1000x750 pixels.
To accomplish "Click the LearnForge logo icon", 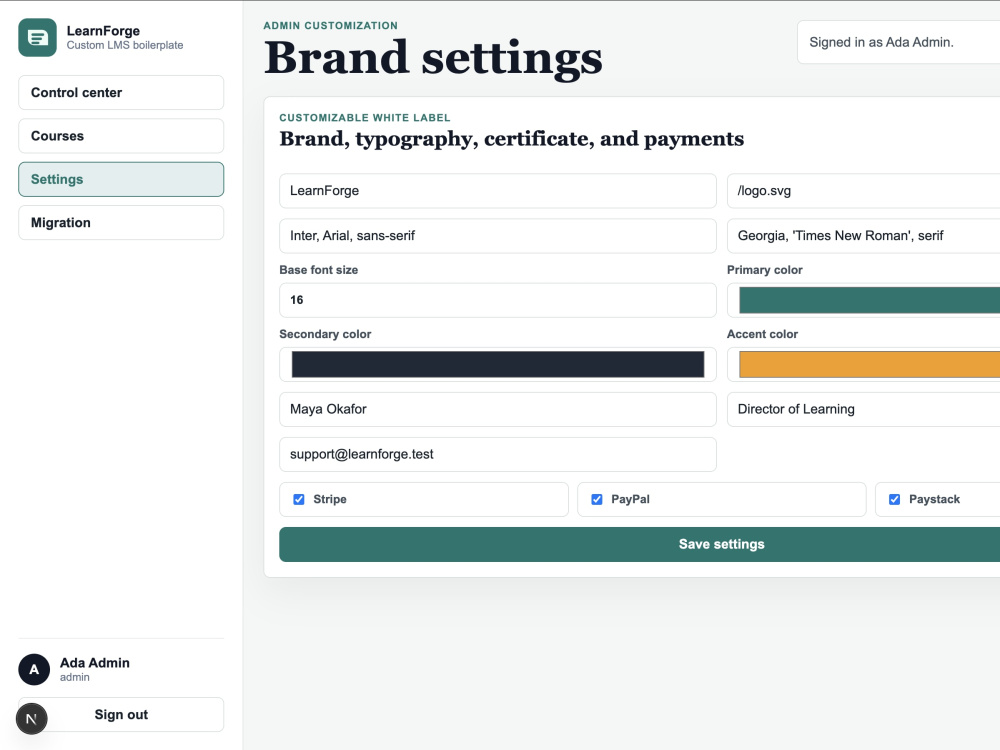I will pos(38,38).
